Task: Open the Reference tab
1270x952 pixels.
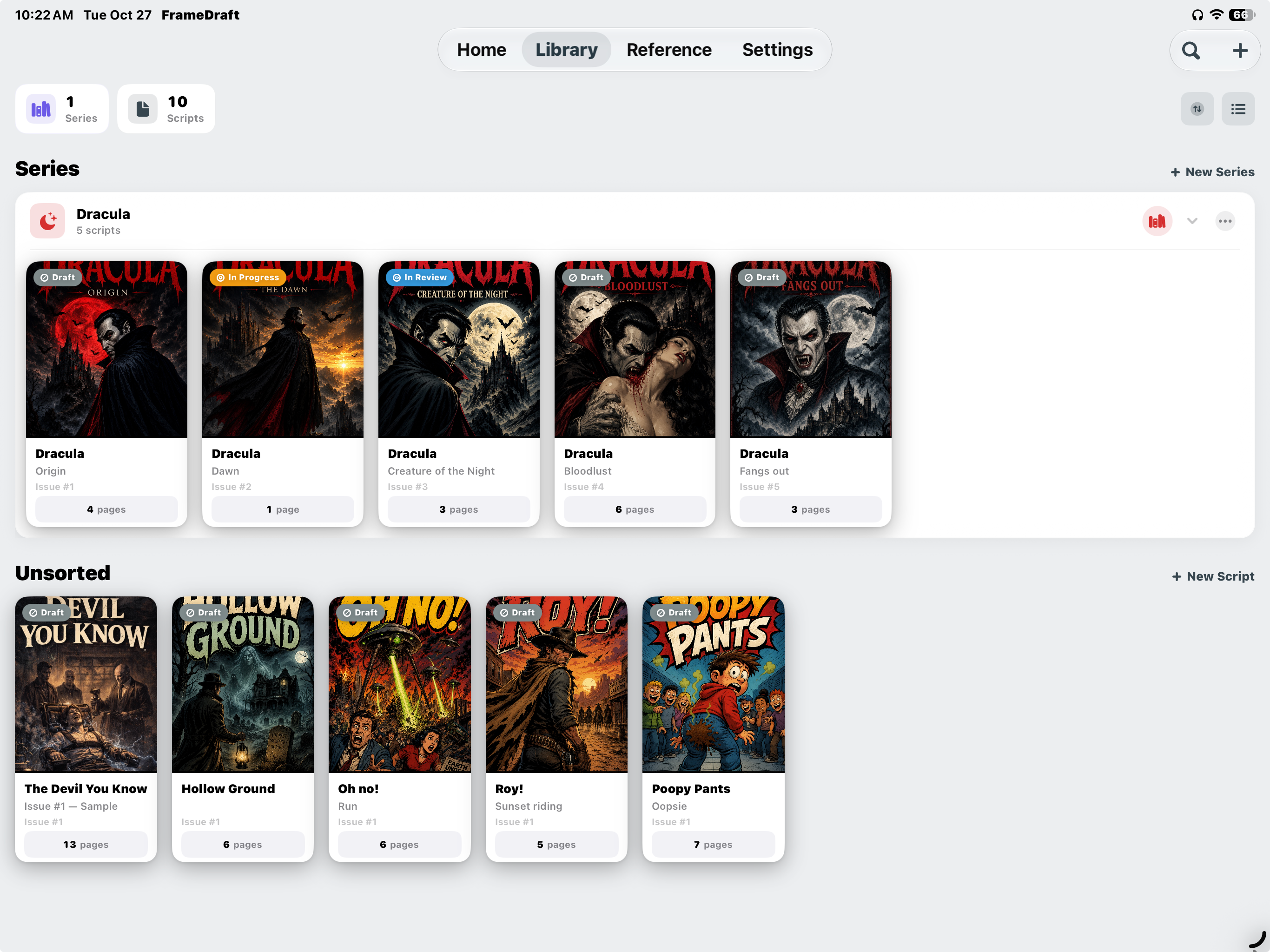Action: point(669,50)
